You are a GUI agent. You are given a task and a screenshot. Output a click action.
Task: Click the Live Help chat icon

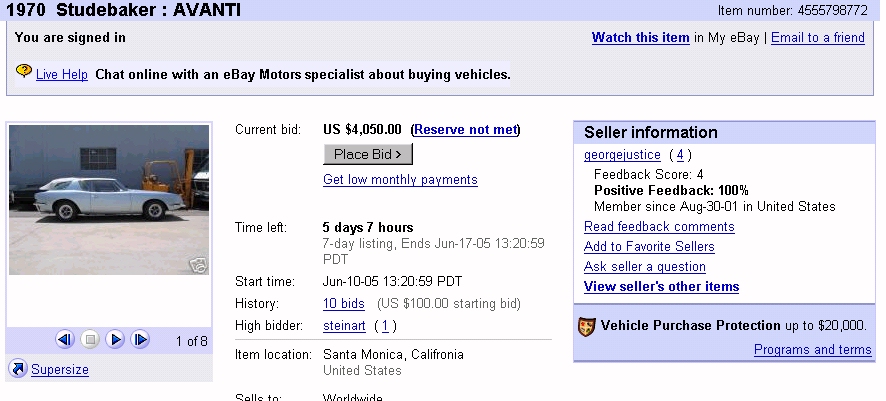[x=24, y=73]
